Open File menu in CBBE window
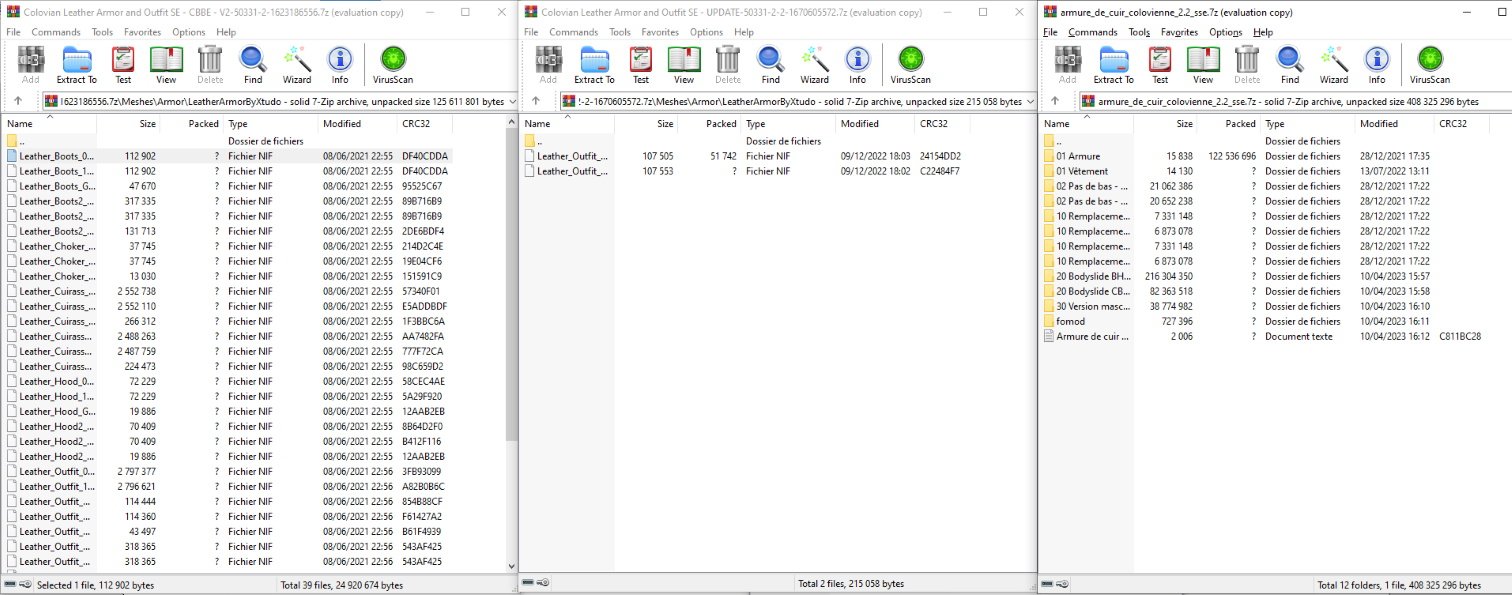1512x595 pixels. point(13,32)
